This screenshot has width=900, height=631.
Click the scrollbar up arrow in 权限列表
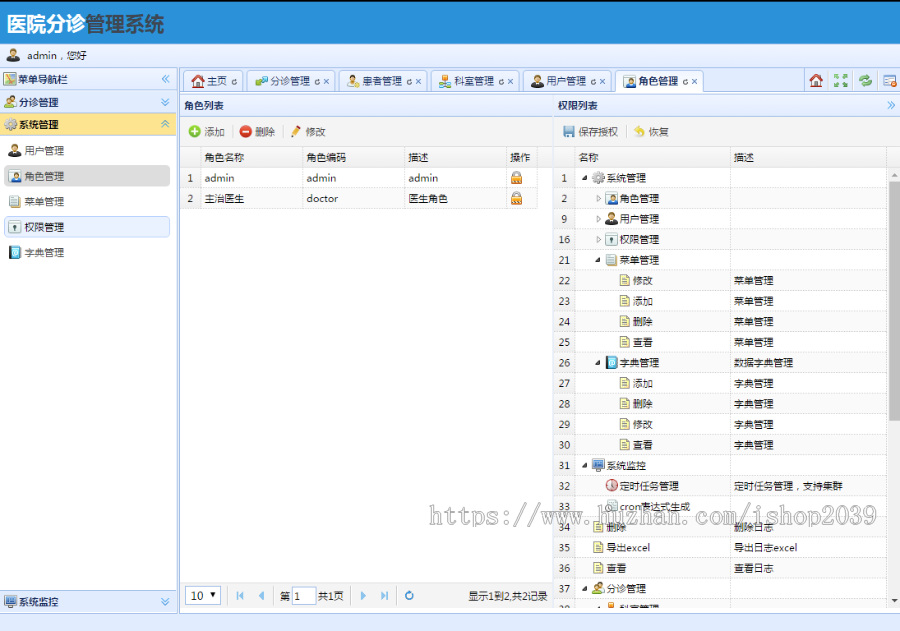(x=894, y=174)
